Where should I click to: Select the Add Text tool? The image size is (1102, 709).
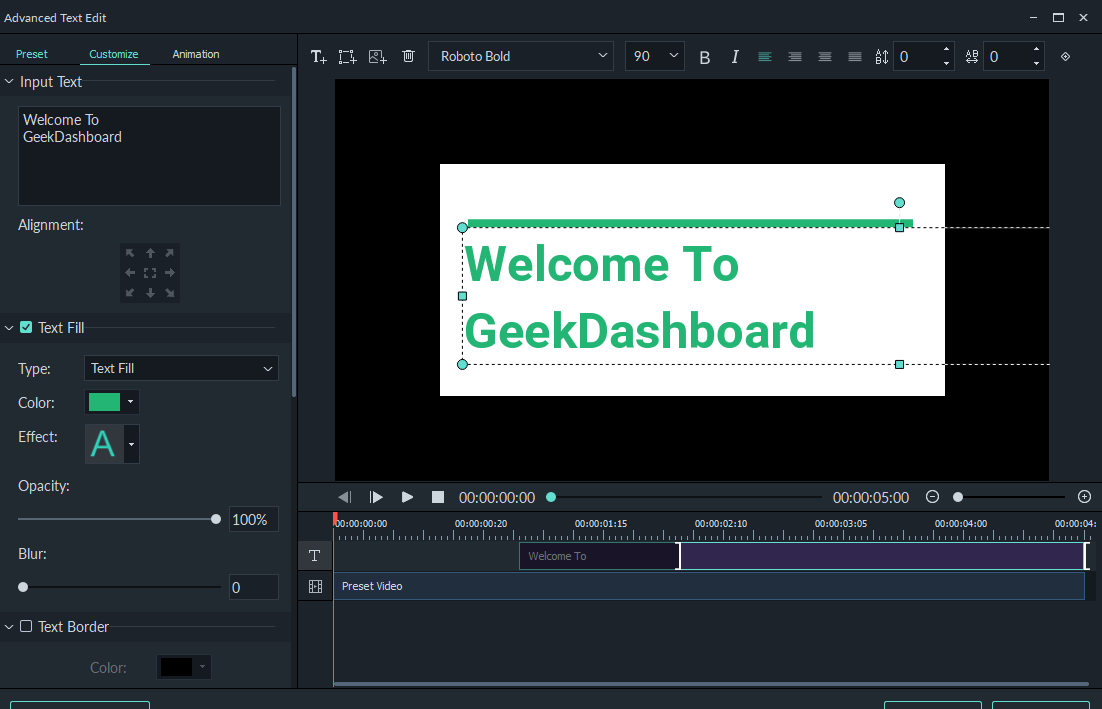(318, 56)
